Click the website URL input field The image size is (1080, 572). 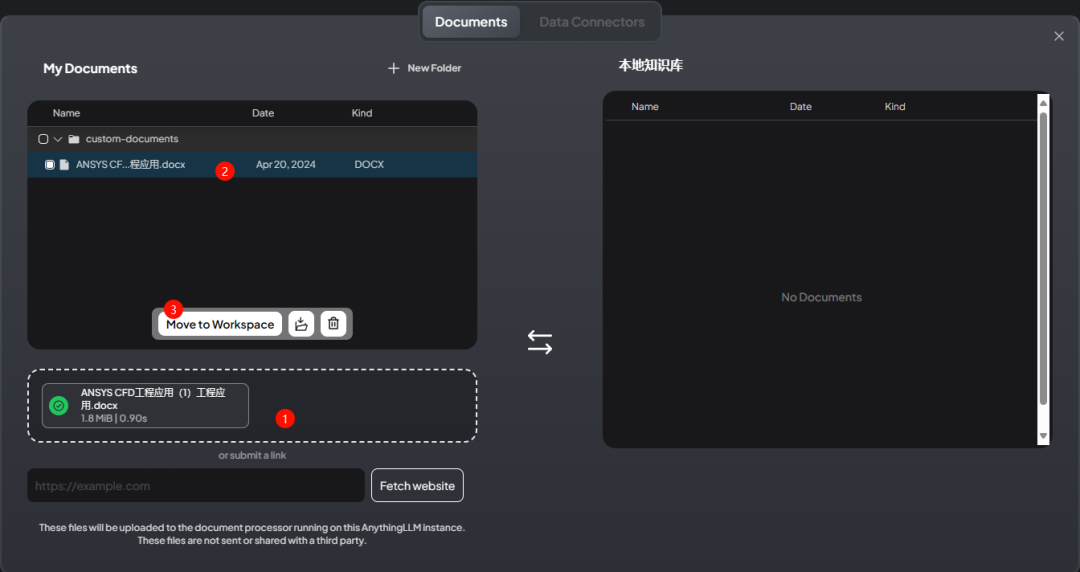[196, 486]
